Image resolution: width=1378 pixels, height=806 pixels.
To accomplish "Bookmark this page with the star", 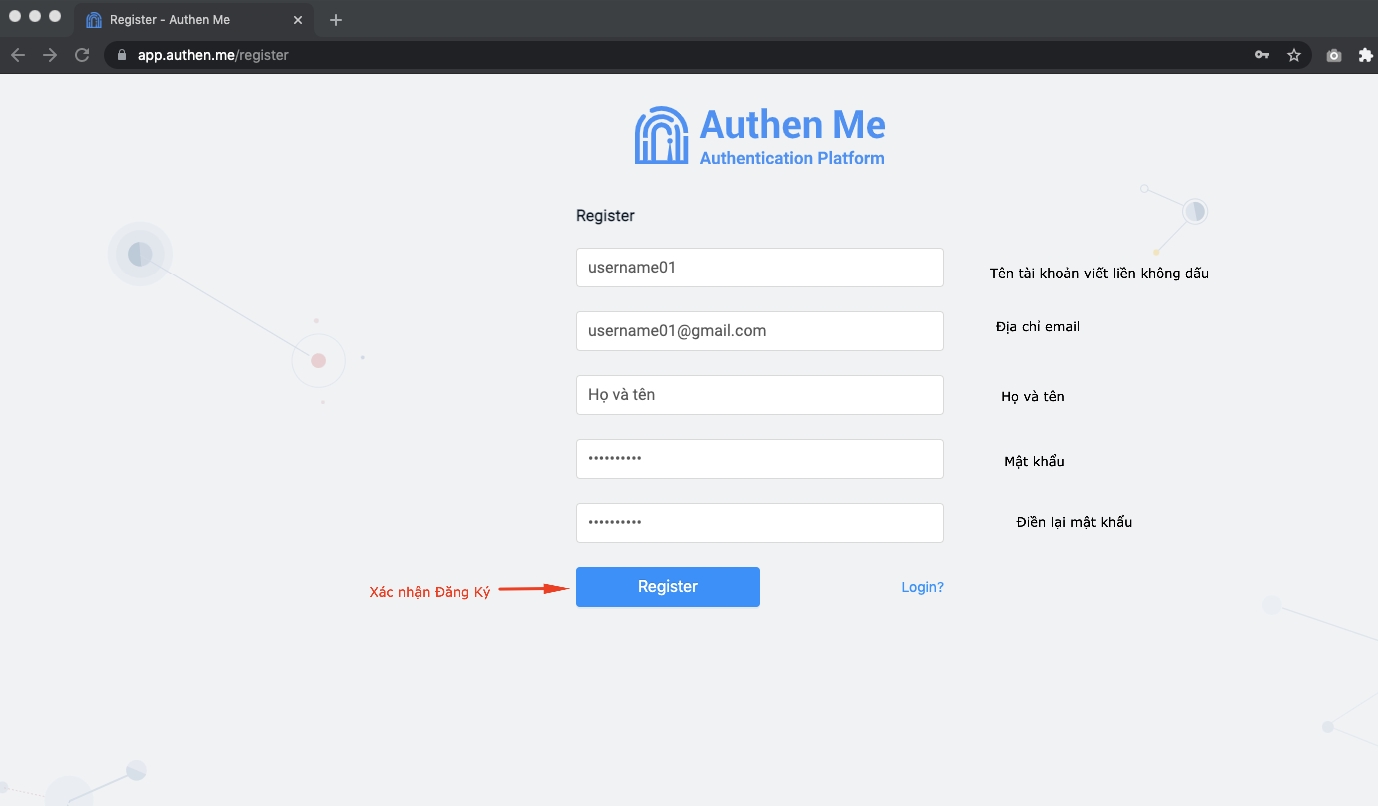I will [x=1294, y=55].
